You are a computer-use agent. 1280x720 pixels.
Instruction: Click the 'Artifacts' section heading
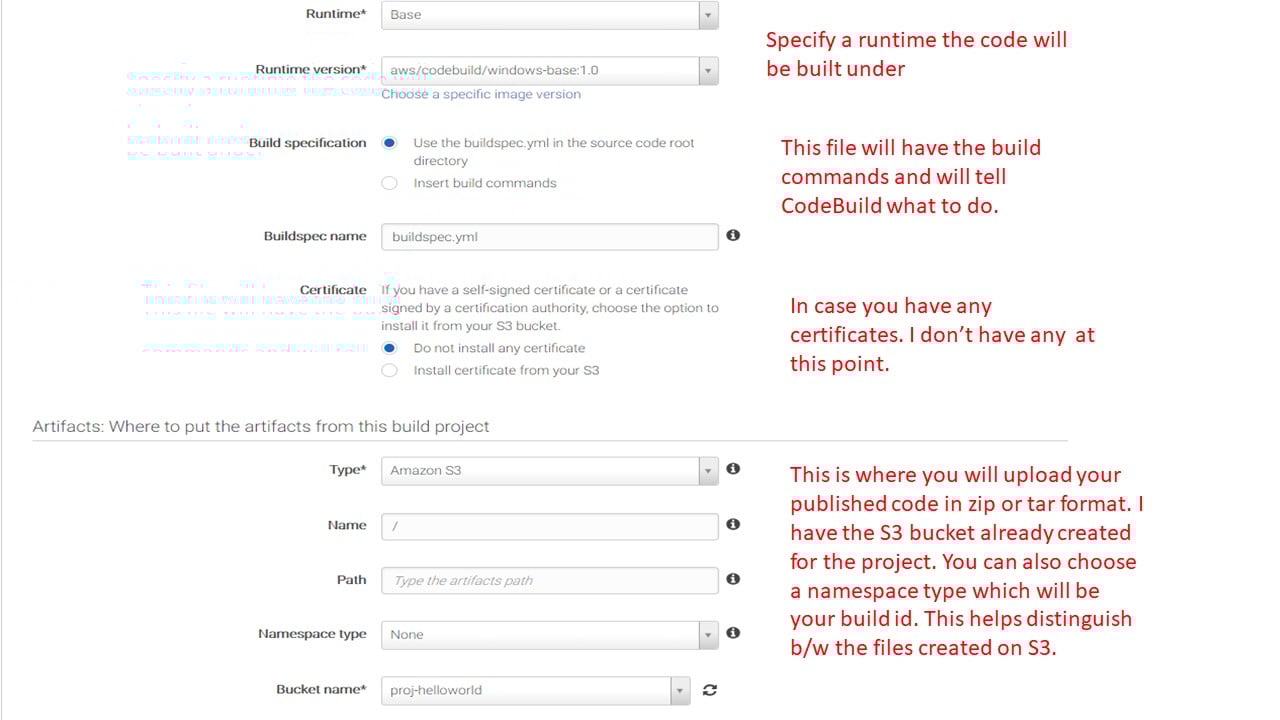261,426
